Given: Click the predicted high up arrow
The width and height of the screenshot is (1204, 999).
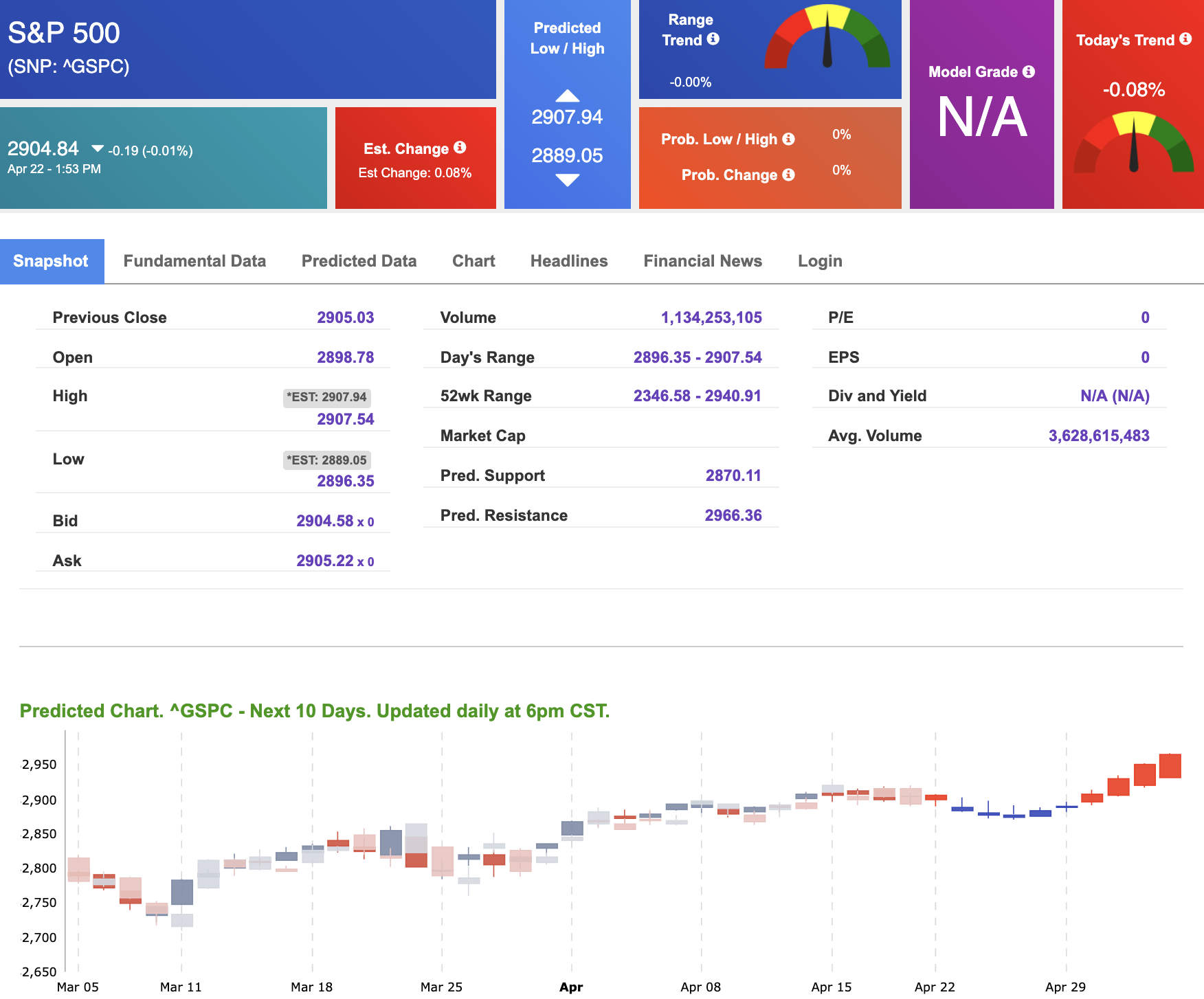Looking at the screenshot, I should coord(568,96).
